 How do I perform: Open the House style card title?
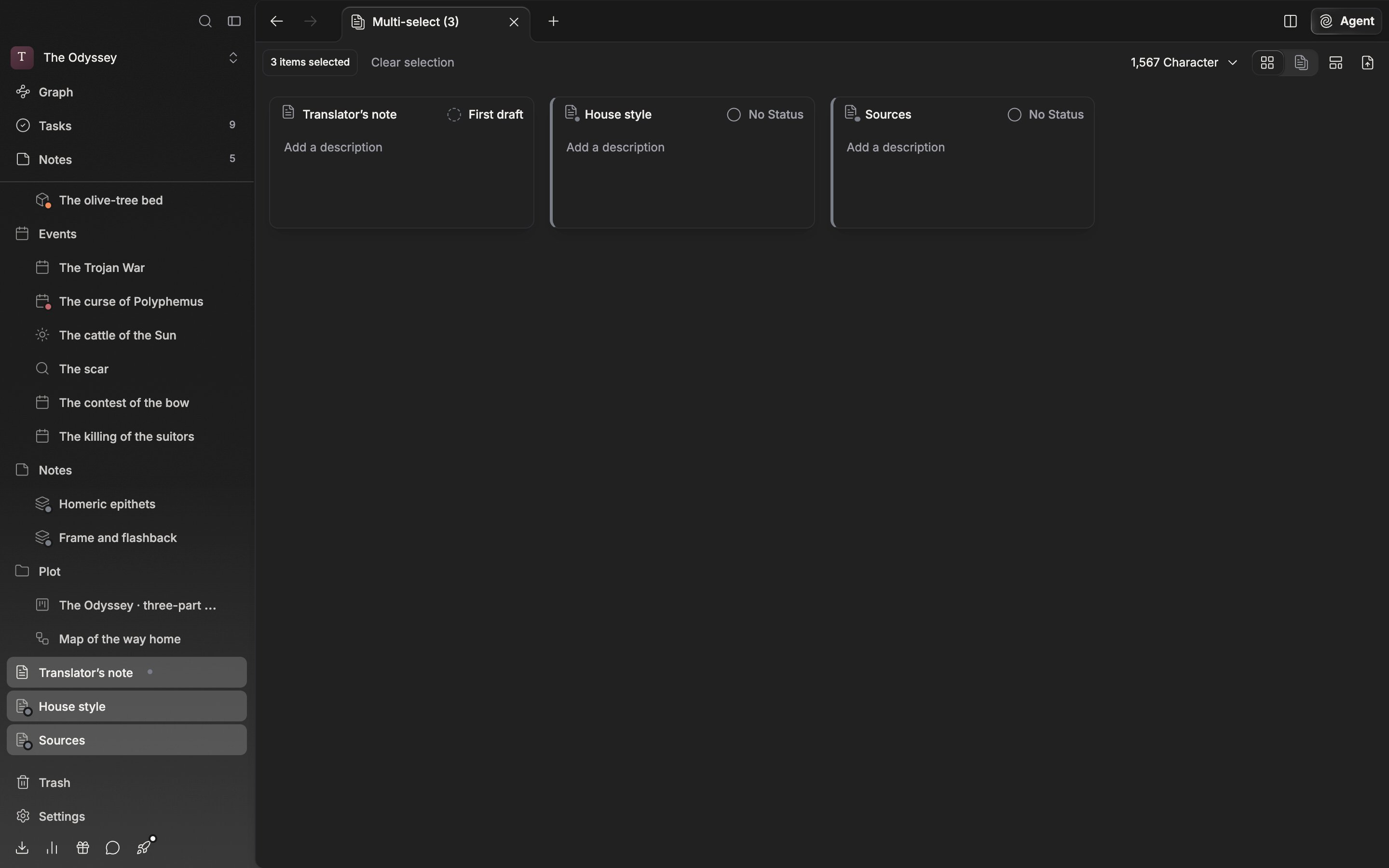pyautogui.click(x=618, y=115)
